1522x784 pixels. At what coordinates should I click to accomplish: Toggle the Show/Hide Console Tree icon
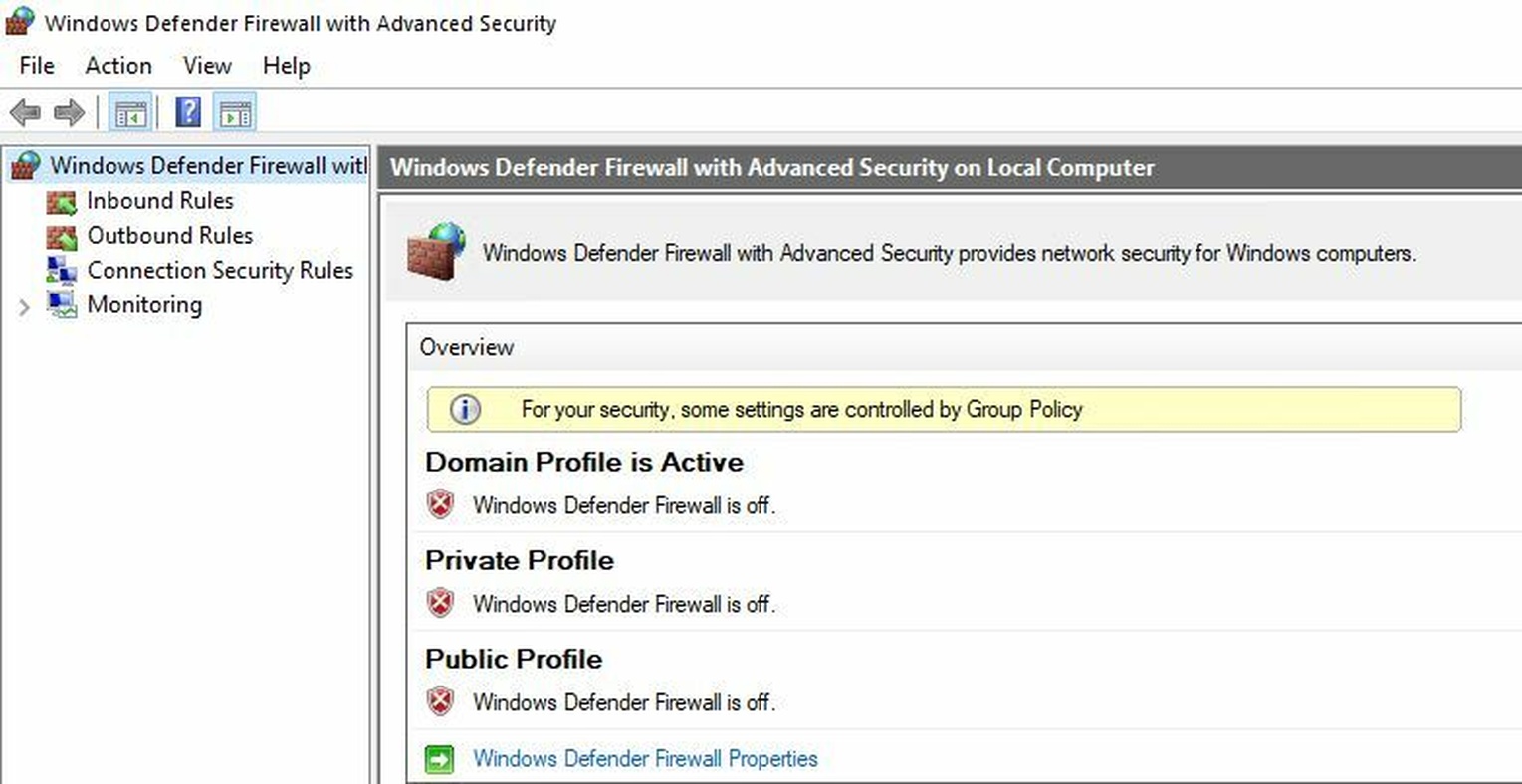coord(130,113)
